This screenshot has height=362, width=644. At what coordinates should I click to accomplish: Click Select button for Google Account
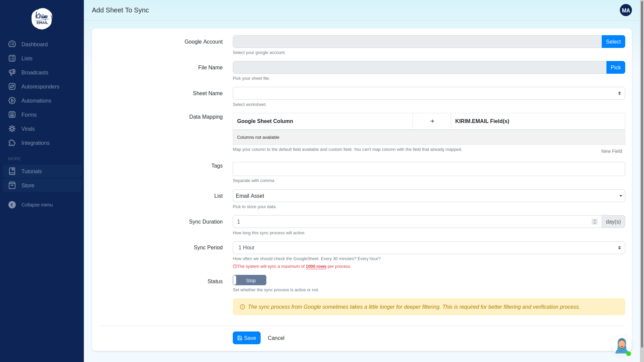tap(613, 42)
